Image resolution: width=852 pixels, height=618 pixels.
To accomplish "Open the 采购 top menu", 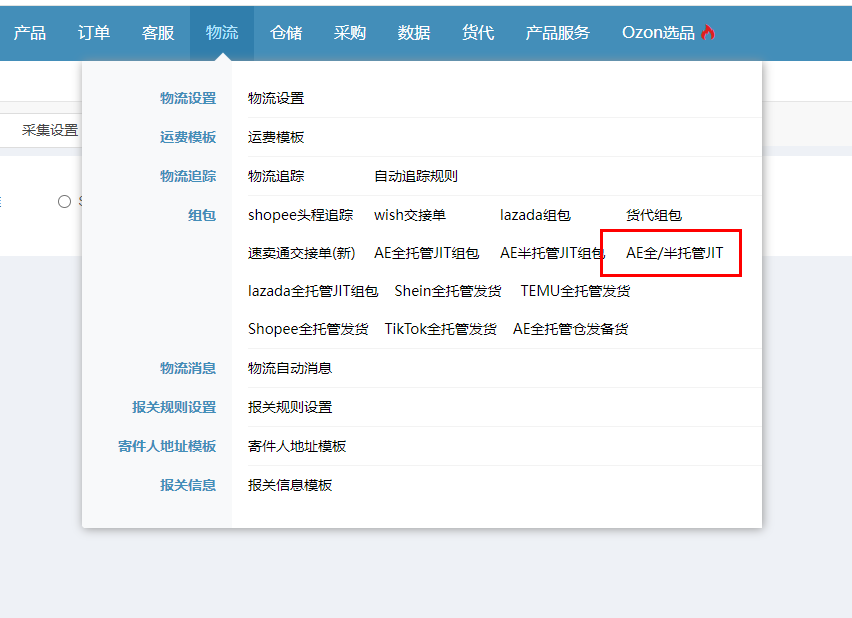I will [x=350, y=33].
